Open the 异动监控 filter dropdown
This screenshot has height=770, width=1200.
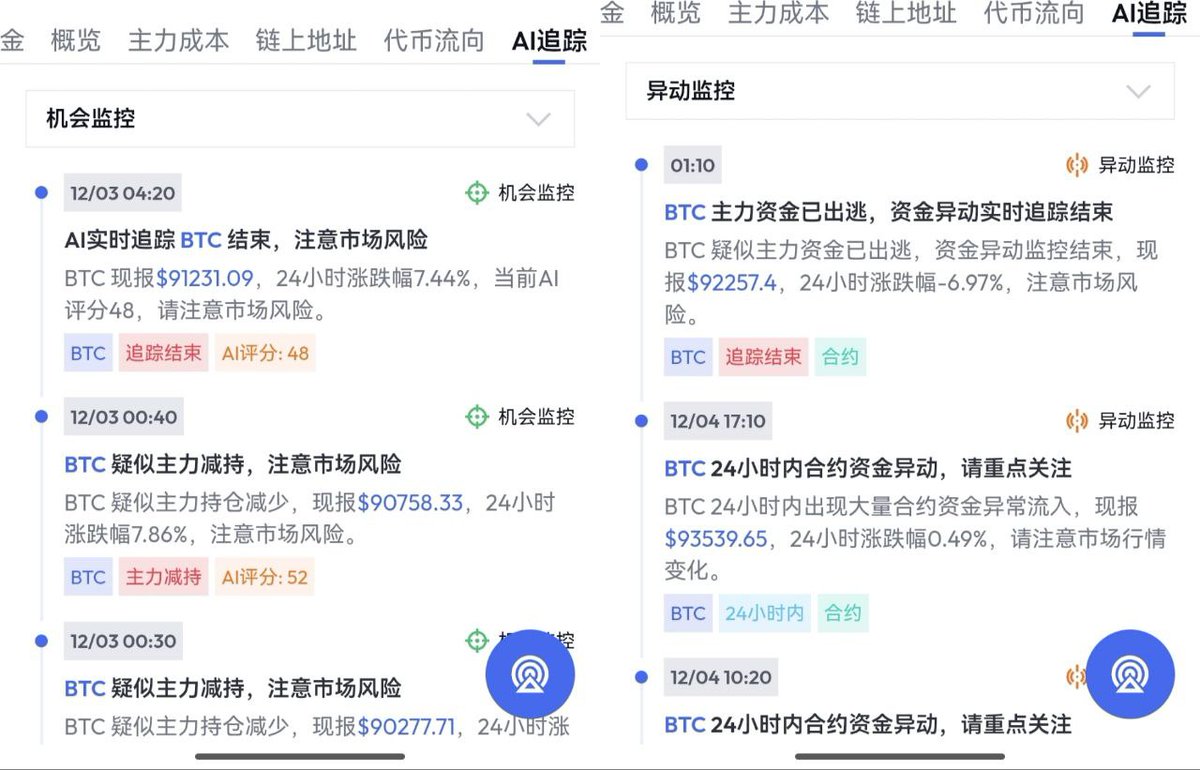click(x=900, y=91)
